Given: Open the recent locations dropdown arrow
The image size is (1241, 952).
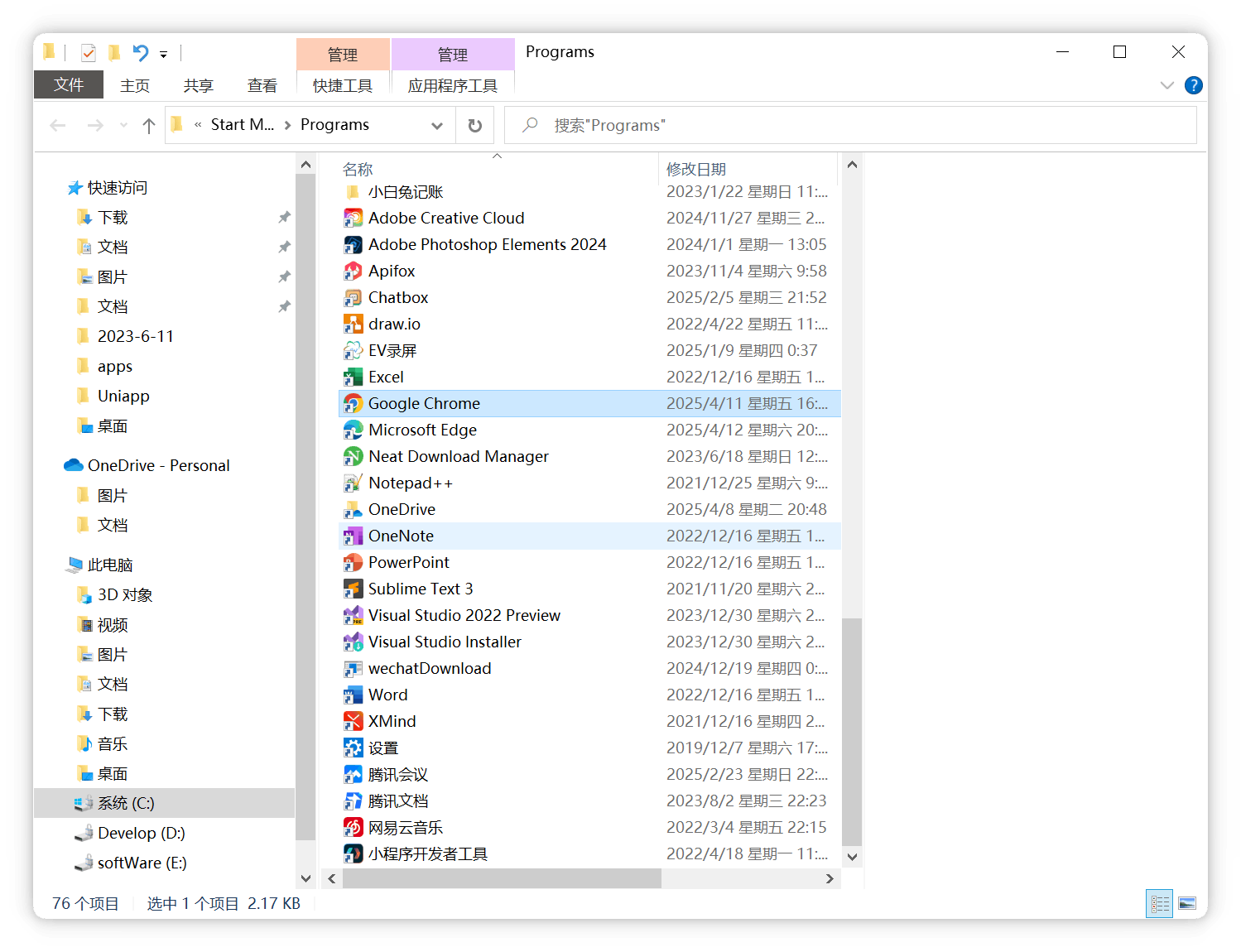Looking at the screenshot, I should point(123,126).
